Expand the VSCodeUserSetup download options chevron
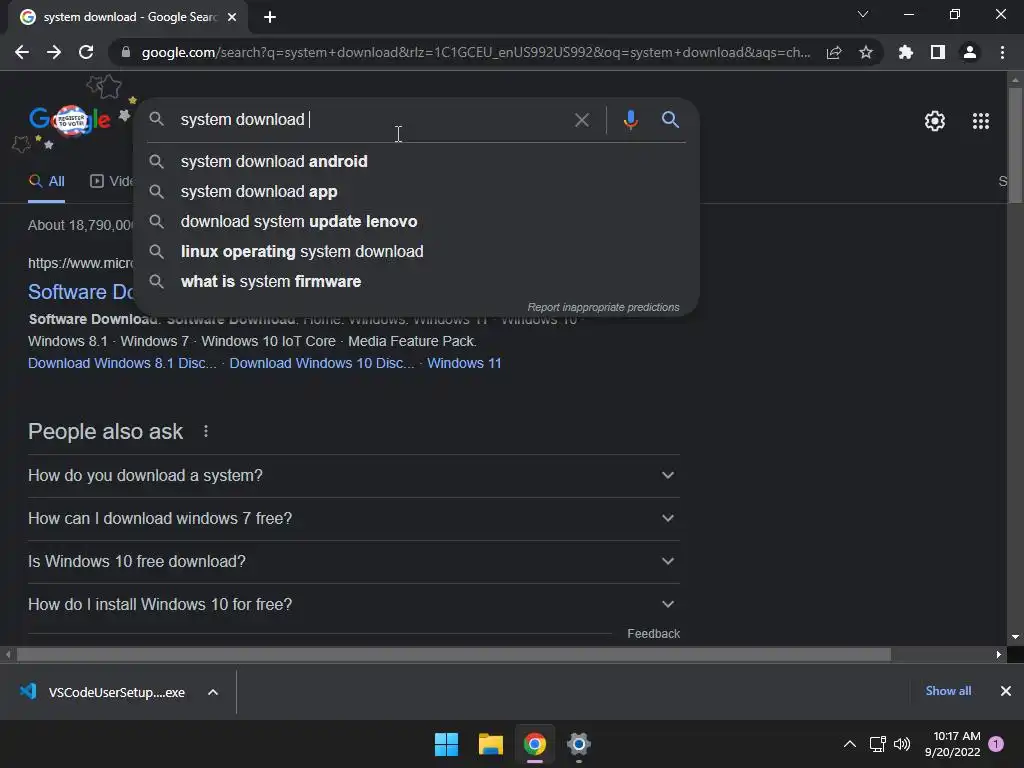Screen dimensions: 1024x768 pos(213,692)
